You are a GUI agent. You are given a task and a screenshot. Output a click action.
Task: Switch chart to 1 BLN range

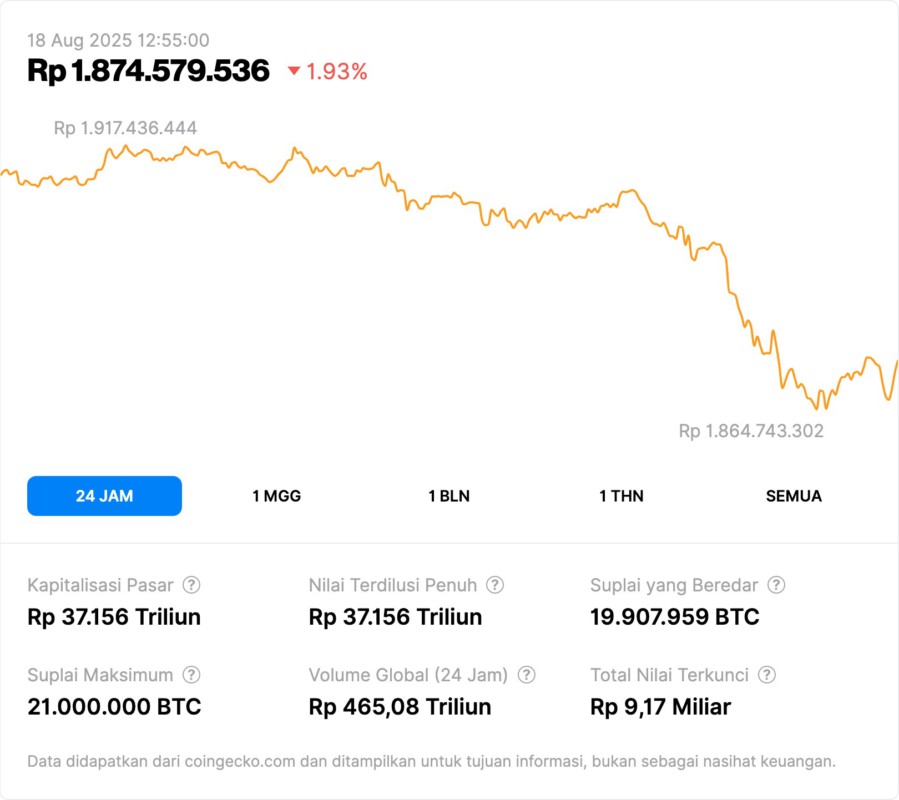tap(449, 496)
